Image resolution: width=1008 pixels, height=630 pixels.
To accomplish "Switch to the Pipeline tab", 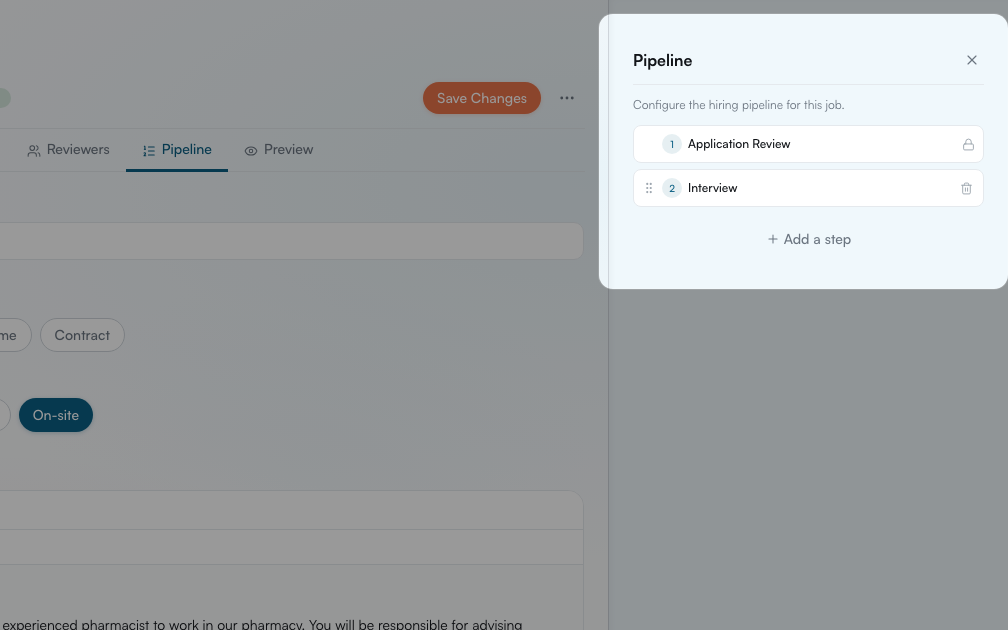I will (x=177, y=150).
